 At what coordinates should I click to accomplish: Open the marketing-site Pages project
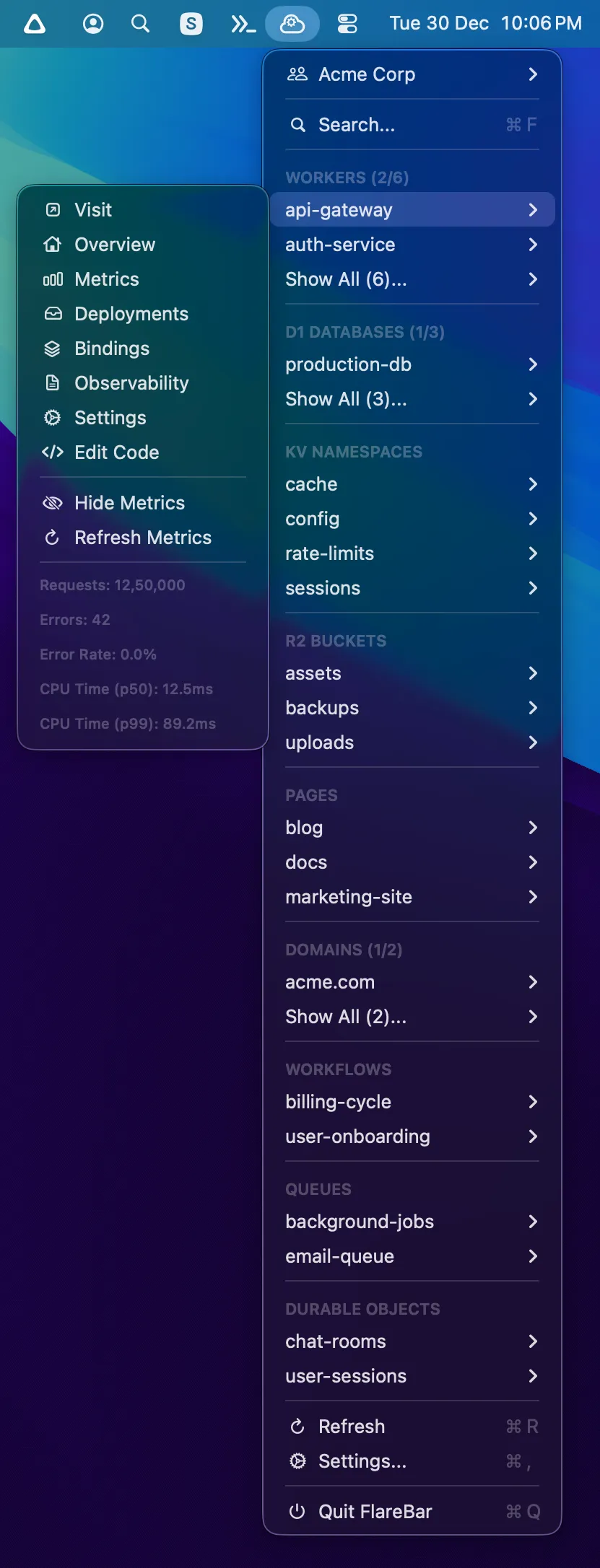tap(412, 897)
